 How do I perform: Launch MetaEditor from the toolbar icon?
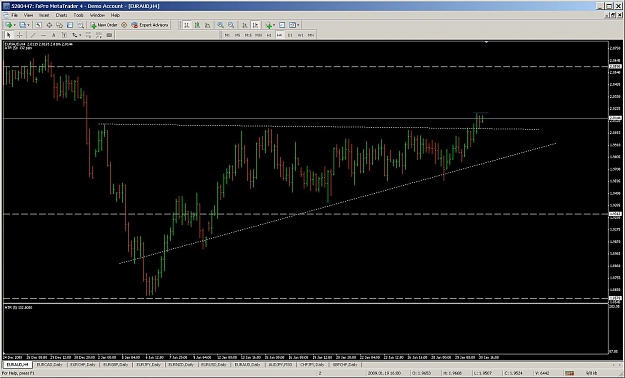124,25
